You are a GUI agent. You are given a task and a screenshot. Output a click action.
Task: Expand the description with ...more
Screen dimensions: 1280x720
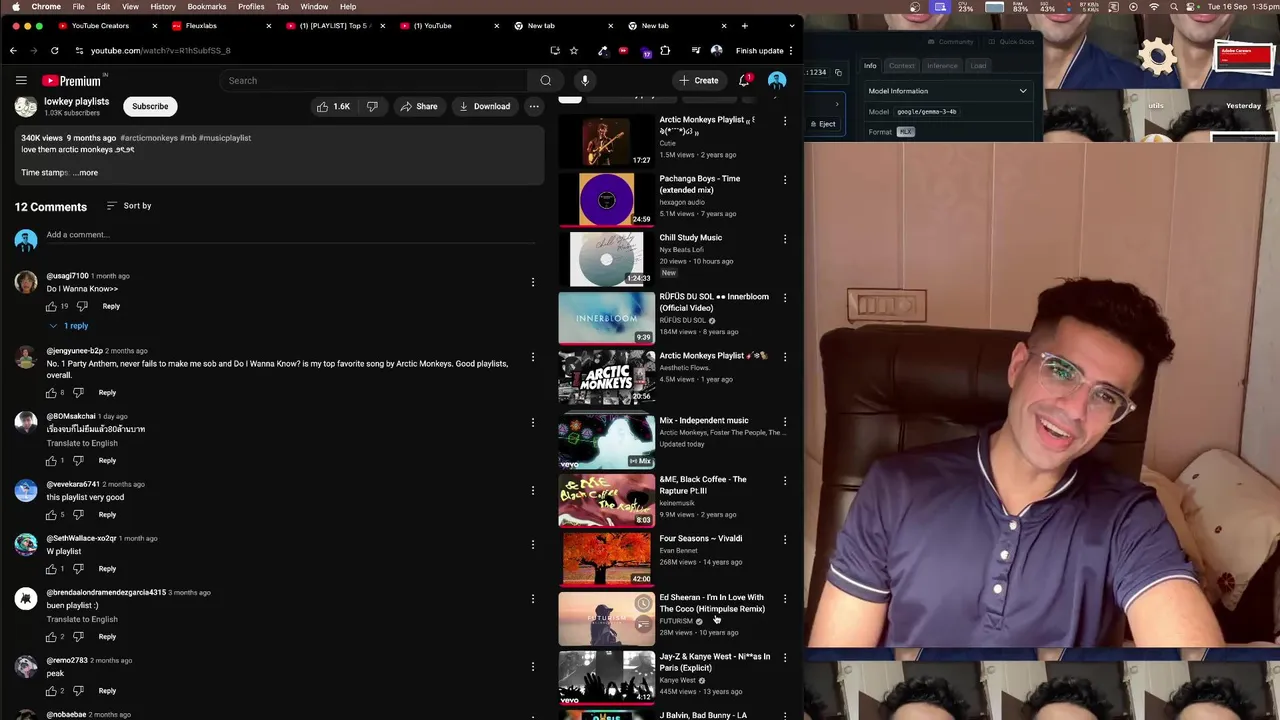[85, 173]
